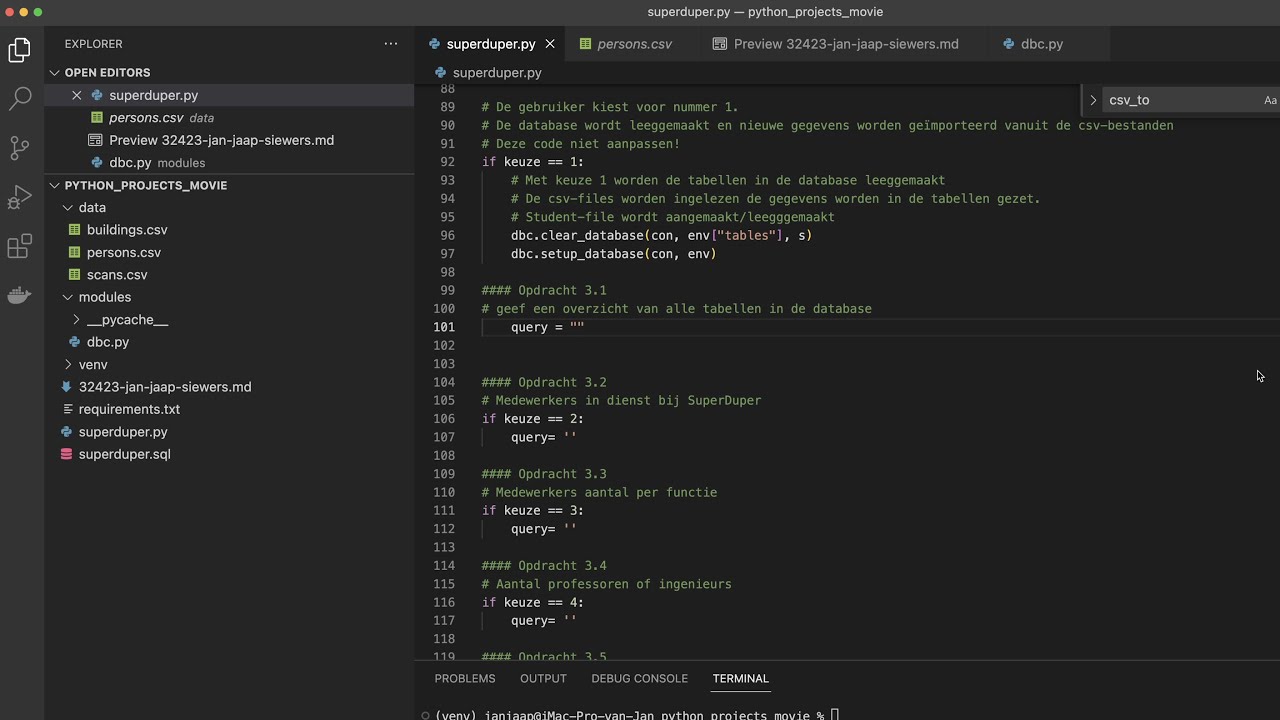Click the Explorer more actions ellipsis
1280x720 pixels.
391,44
